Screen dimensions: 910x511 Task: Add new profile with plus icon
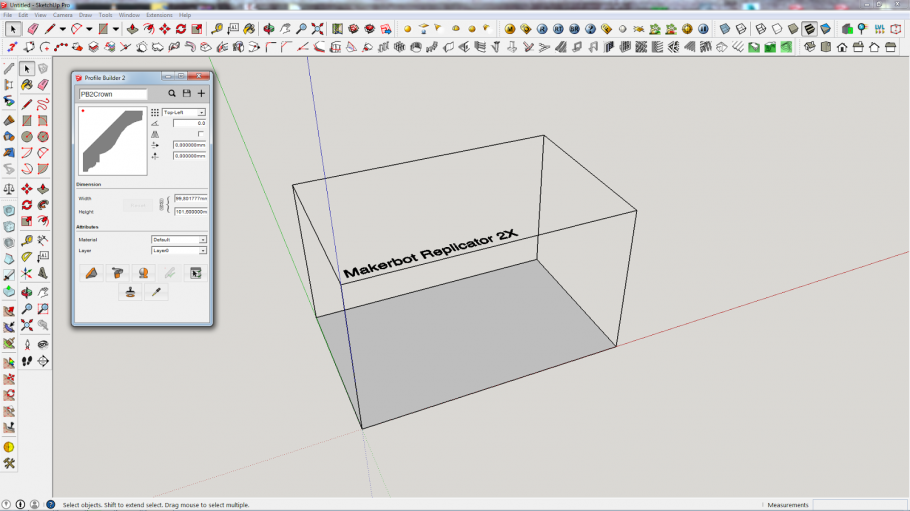(x=201, y=93)
